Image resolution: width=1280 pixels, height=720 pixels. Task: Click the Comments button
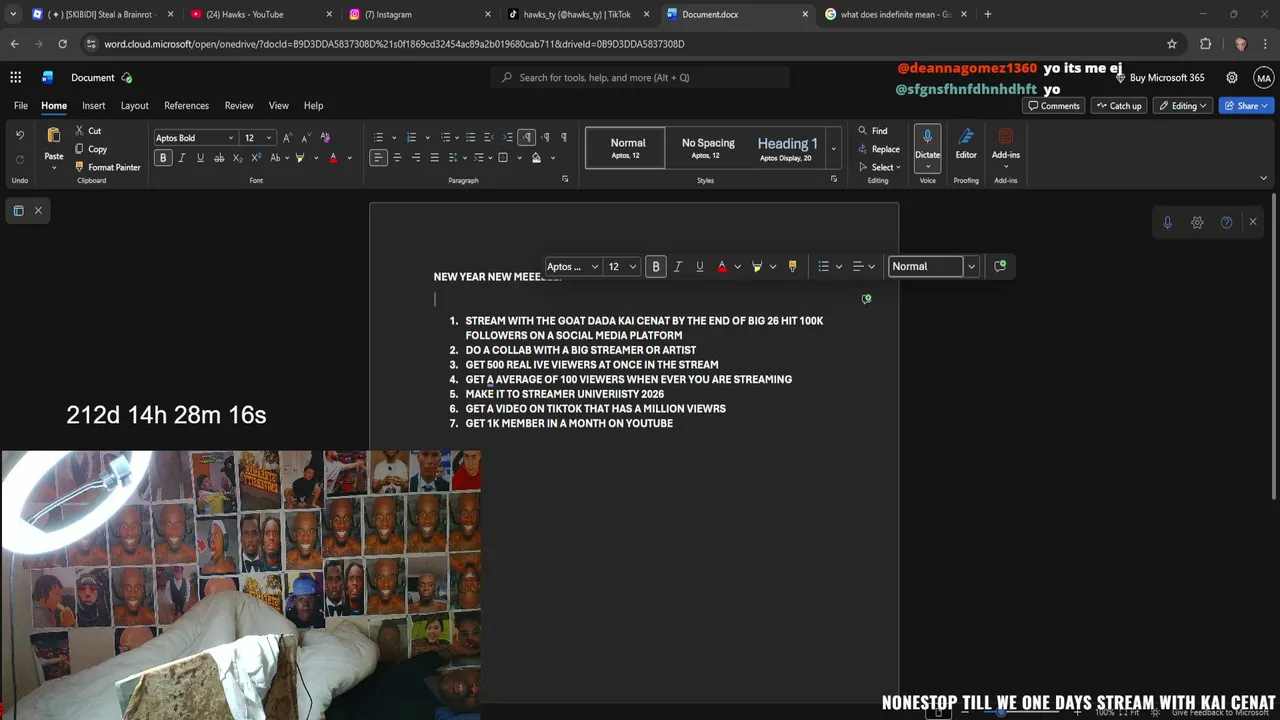click(x=1053, y=105)
